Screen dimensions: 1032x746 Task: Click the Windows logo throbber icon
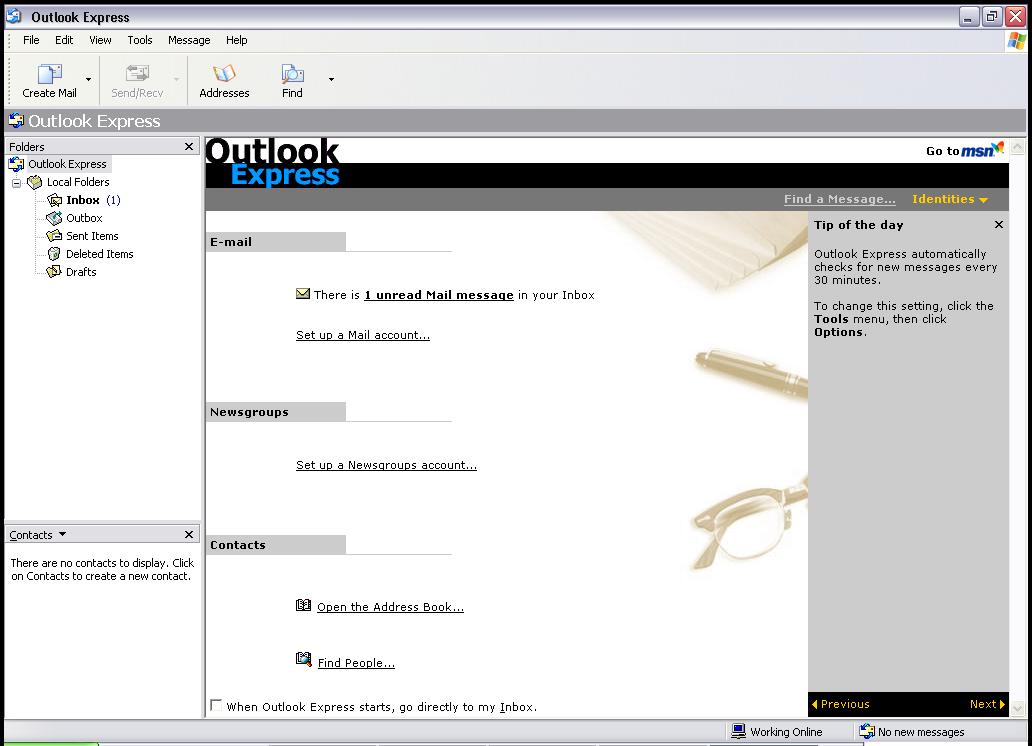tap(1016, 41)
